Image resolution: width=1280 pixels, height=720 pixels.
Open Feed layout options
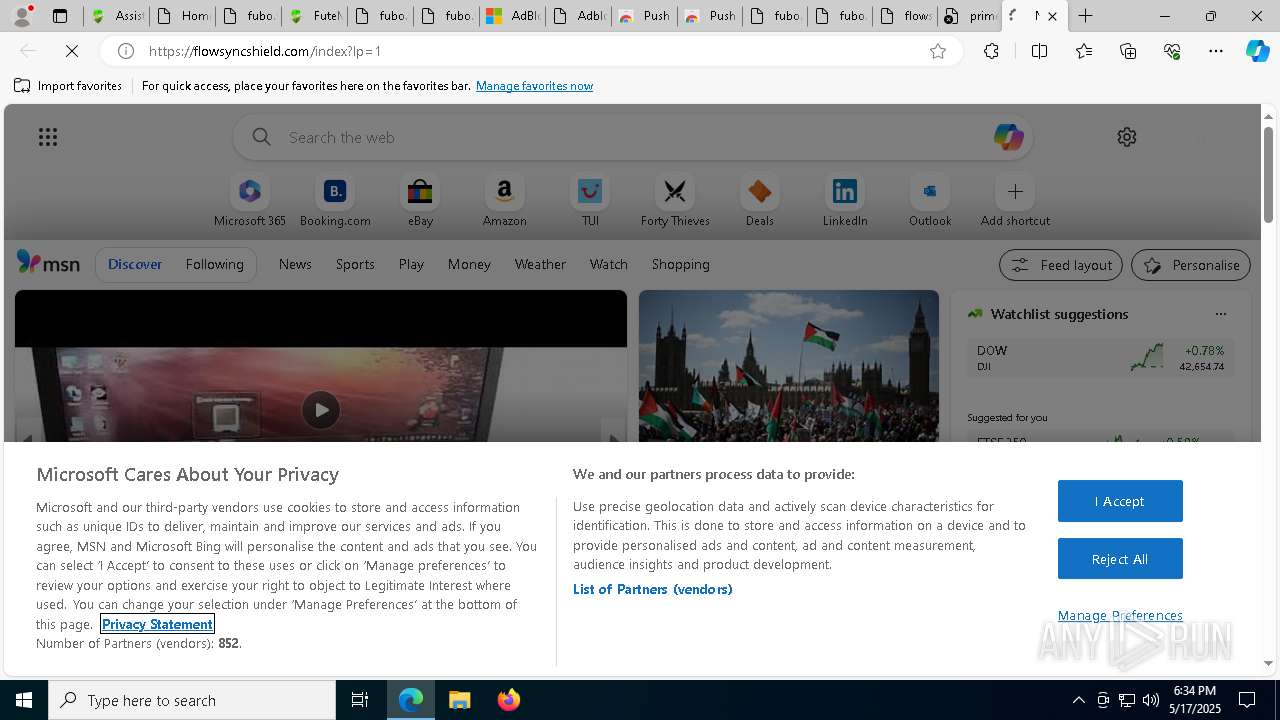(1061, 265)
